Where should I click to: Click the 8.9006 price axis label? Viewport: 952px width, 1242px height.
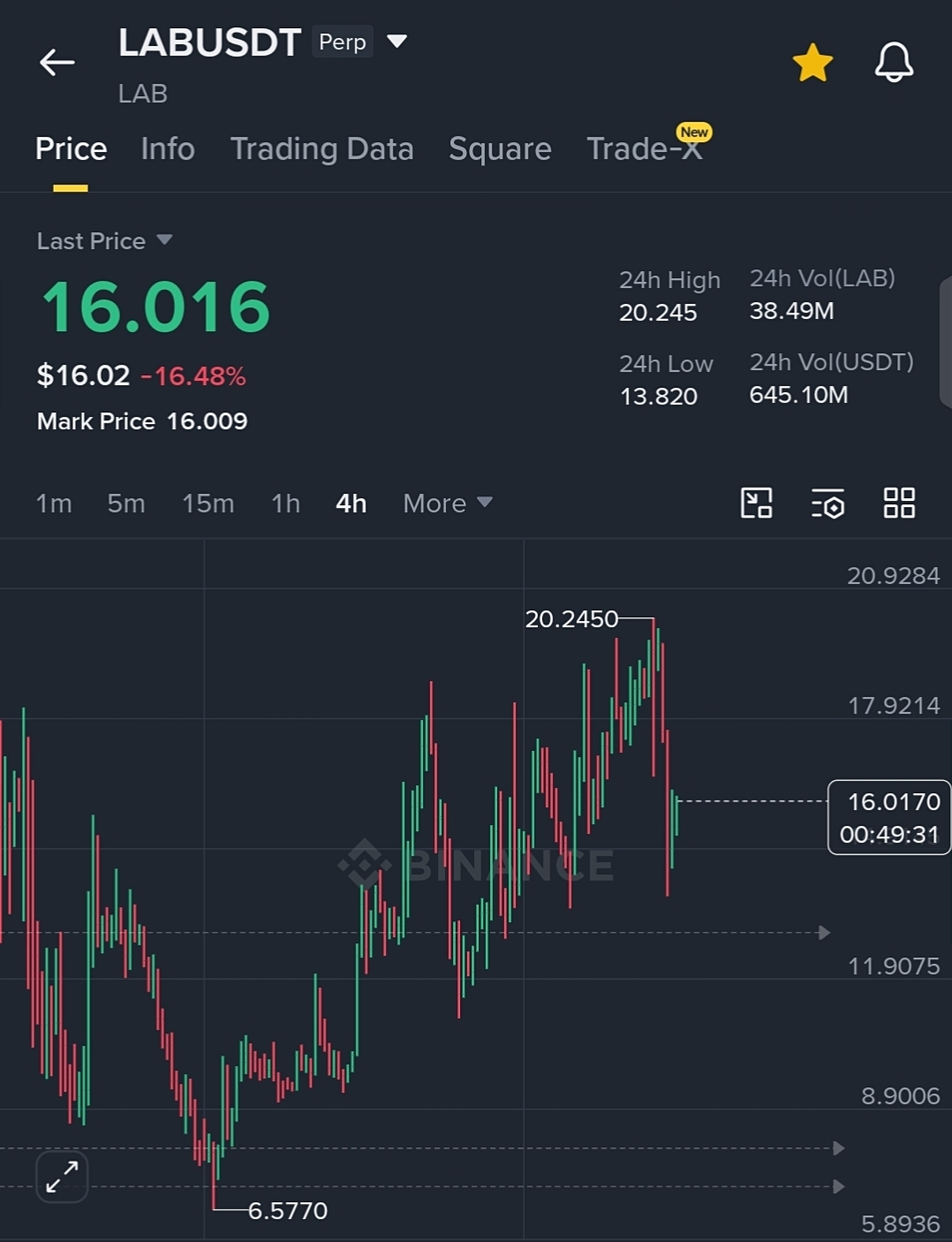(900, 1096)
